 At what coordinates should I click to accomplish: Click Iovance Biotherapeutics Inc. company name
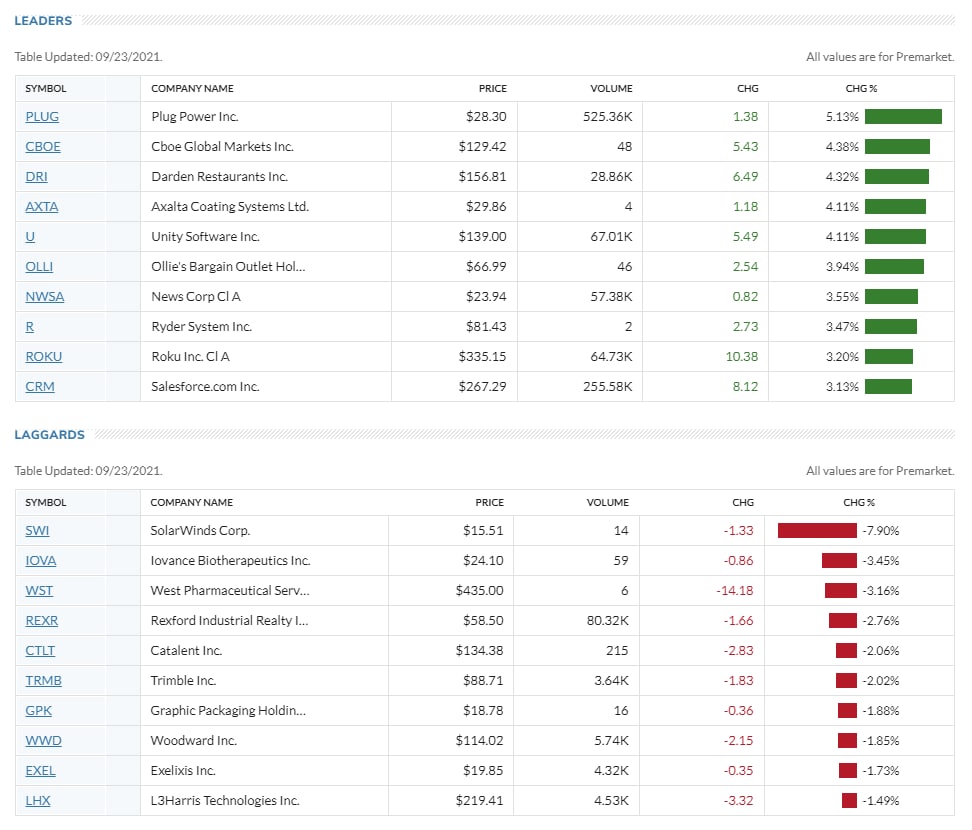tap(230, 560)
